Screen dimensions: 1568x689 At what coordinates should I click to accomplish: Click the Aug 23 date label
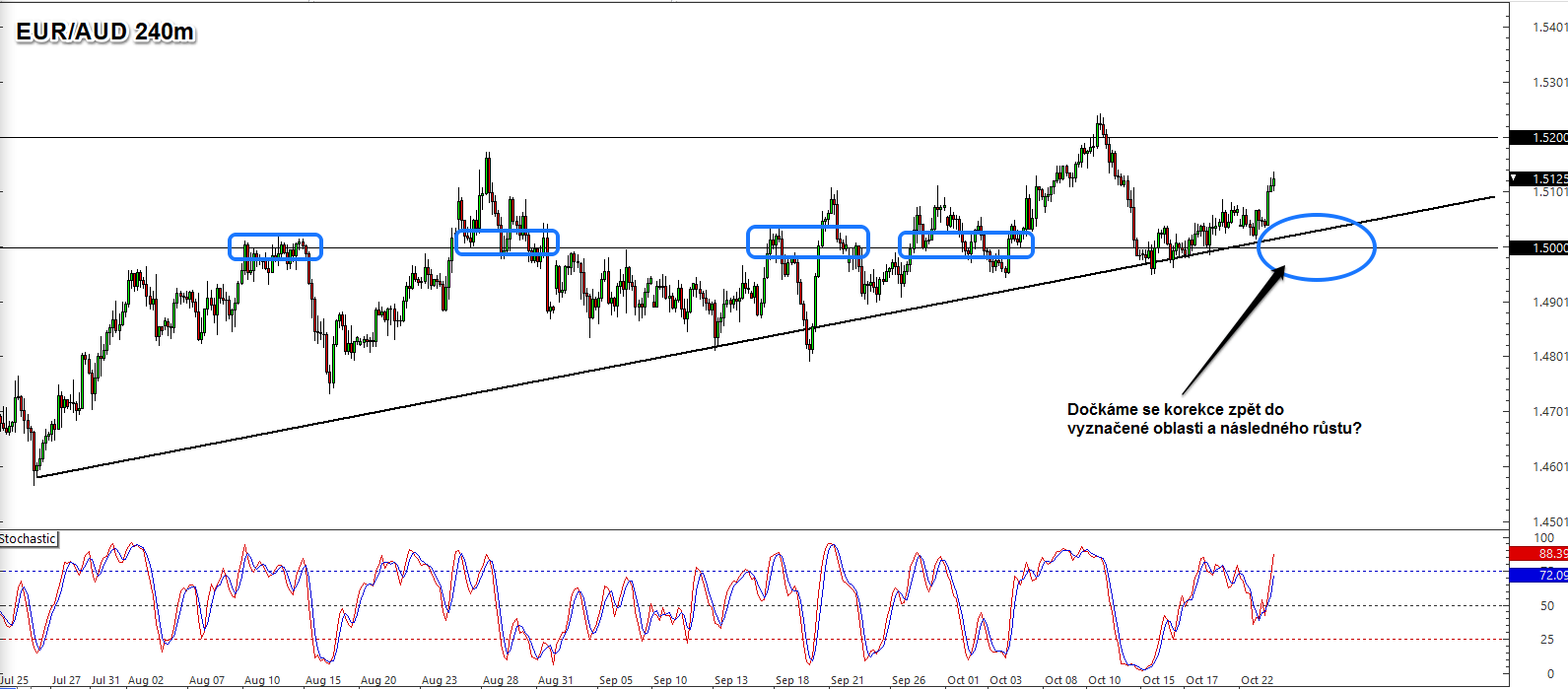440,680
